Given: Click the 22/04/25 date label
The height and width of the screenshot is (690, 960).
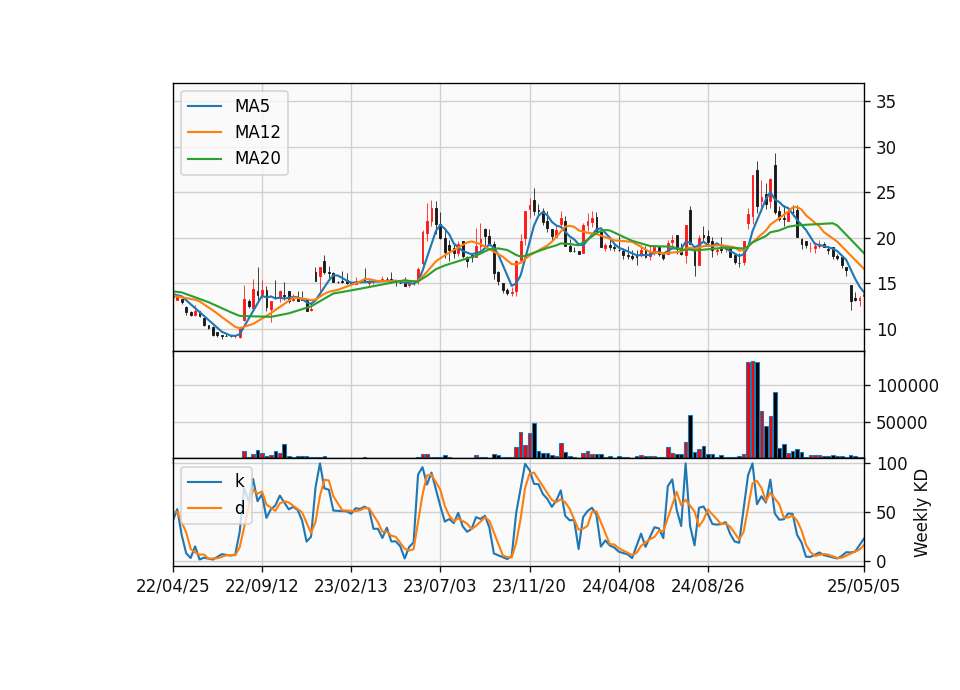Looking at the screenshot, I should coord(173,586).
